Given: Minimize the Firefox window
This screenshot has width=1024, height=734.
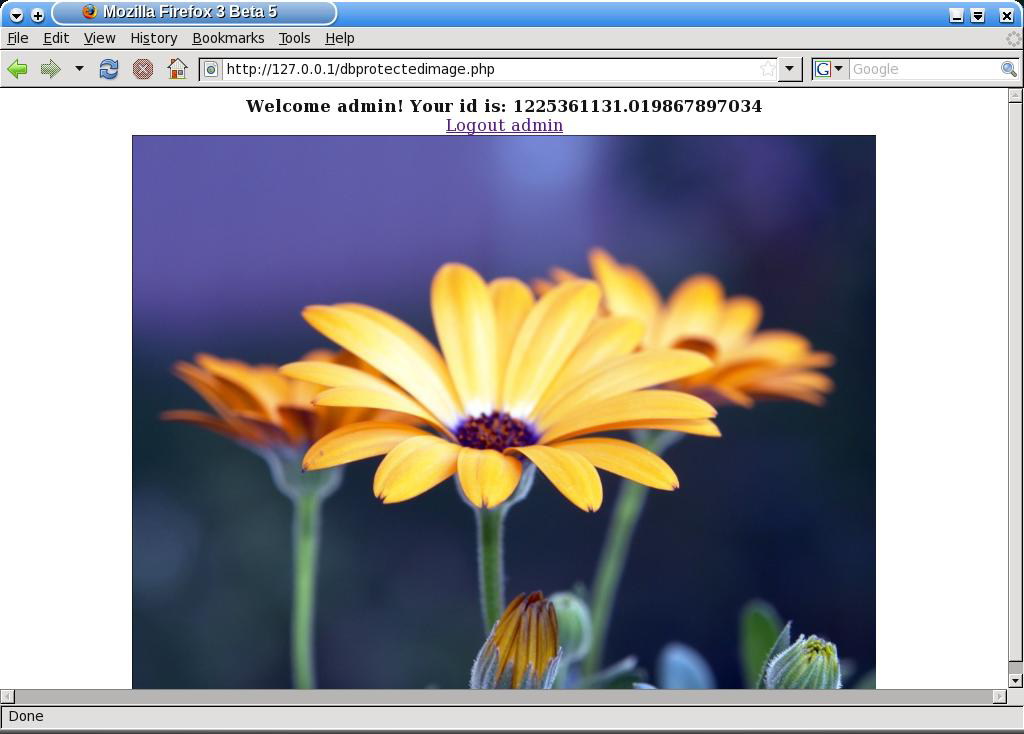Looking at the screenshot, I should (x=956, y=16).
